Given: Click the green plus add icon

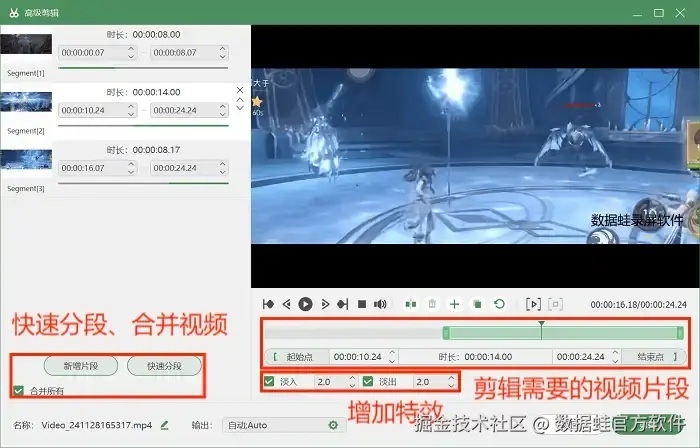Looking at the screenshot, I should coord(454,304).
